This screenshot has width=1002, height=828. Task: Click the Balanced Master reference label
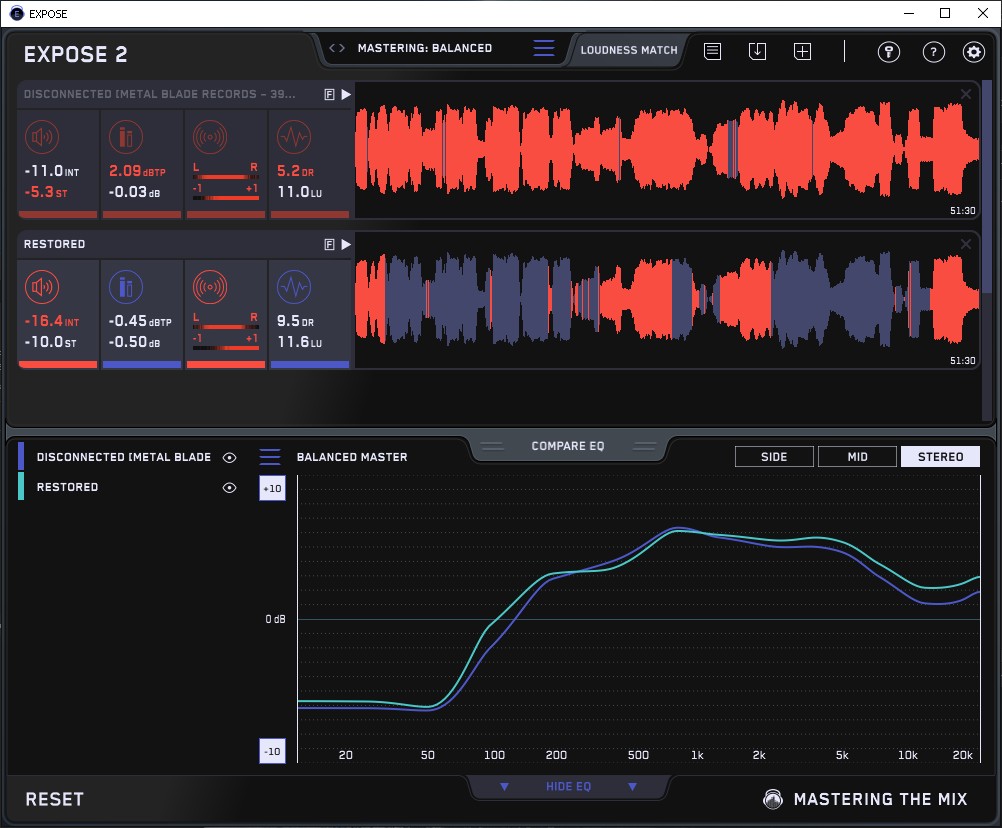pos(352,457)
